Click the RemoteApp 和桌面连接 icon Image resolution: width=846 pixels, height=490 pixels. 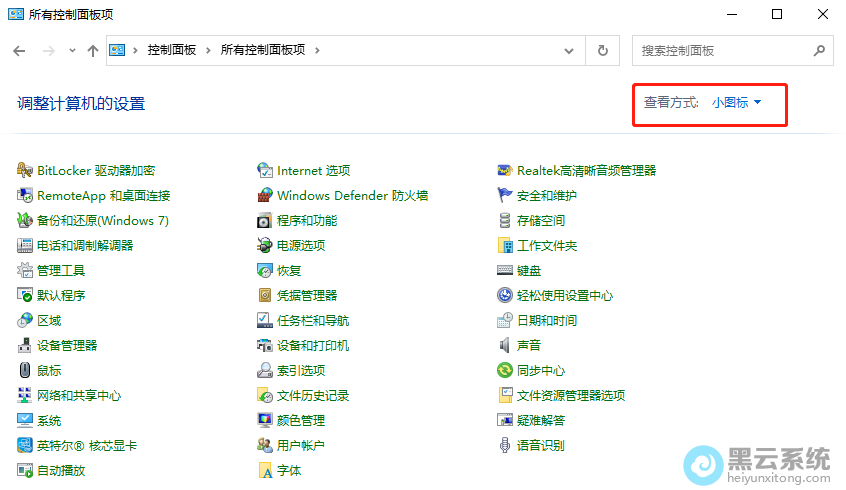24,195
